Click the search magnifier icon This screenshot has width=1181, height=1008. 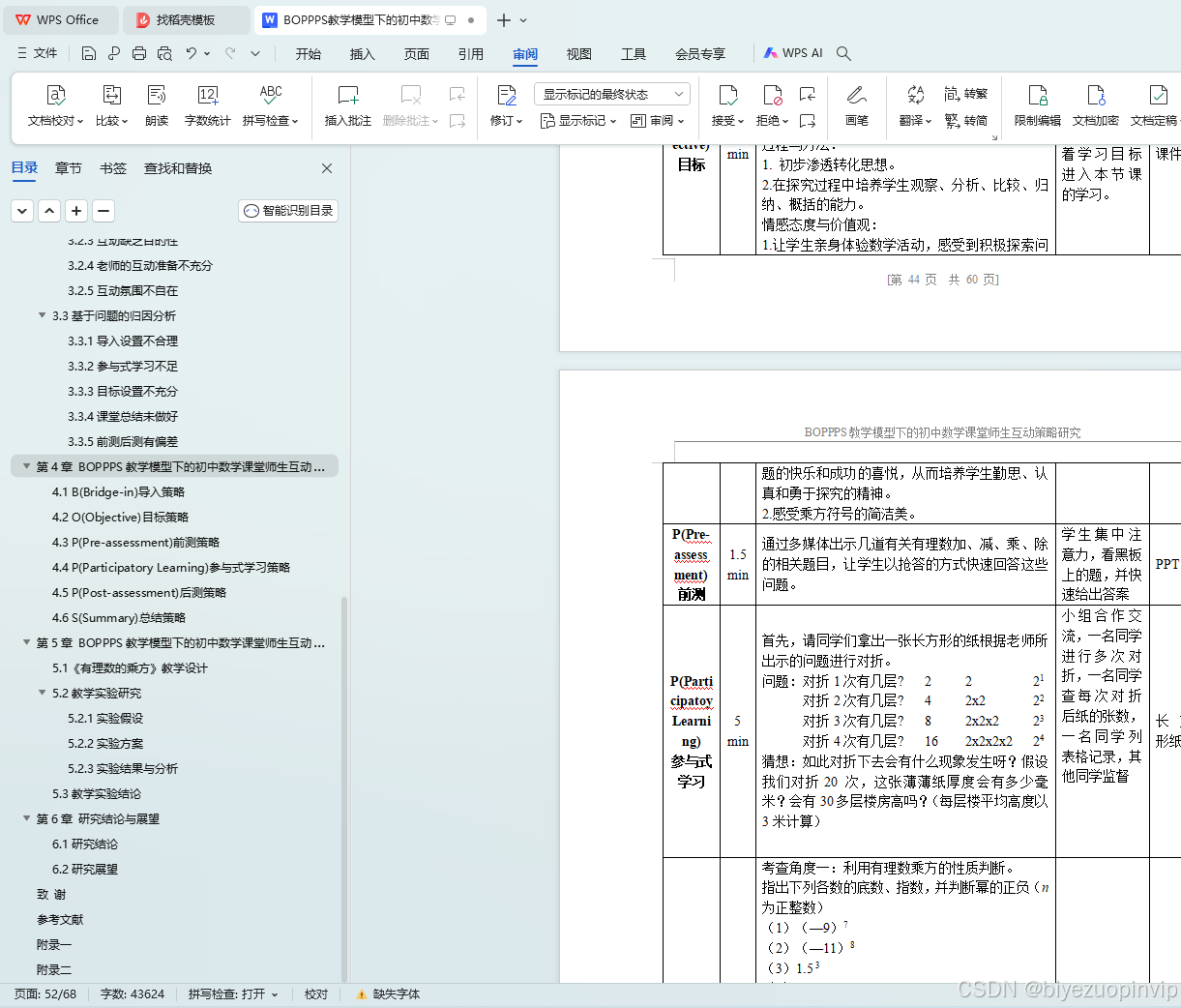843,53
